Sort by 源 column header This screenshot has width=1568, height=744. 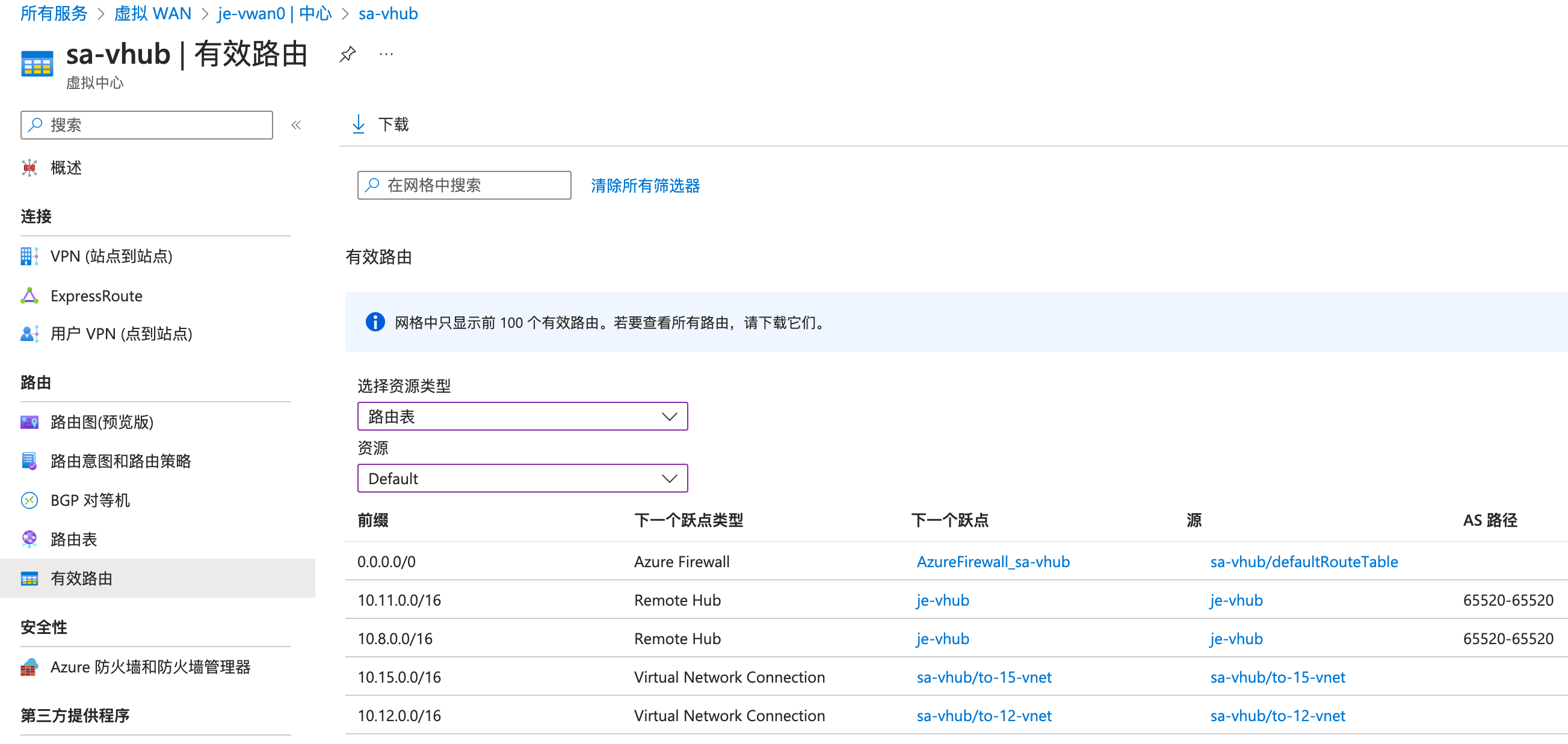coord(1194,521)
